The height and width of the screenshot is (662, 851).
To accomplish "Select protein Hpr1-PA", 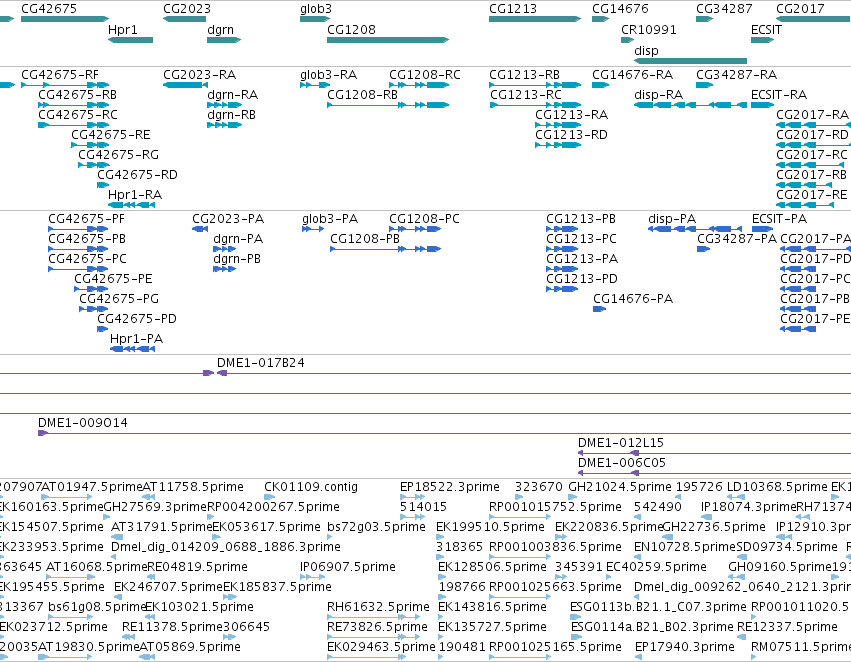I will 132,349.
